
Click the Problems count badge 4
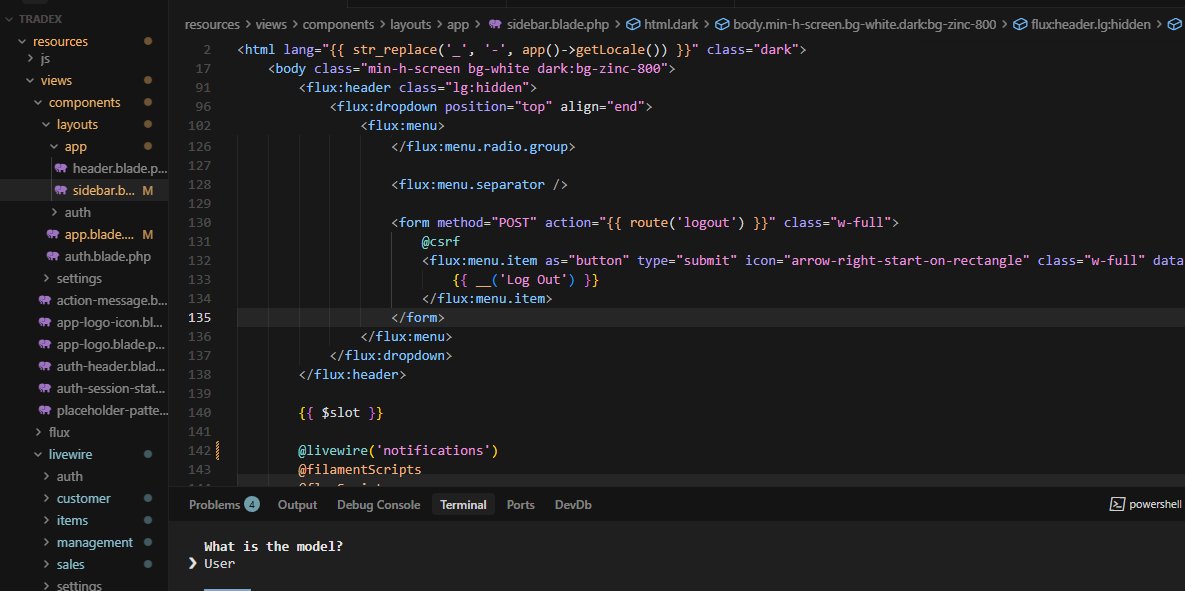[x=252, y=504]
